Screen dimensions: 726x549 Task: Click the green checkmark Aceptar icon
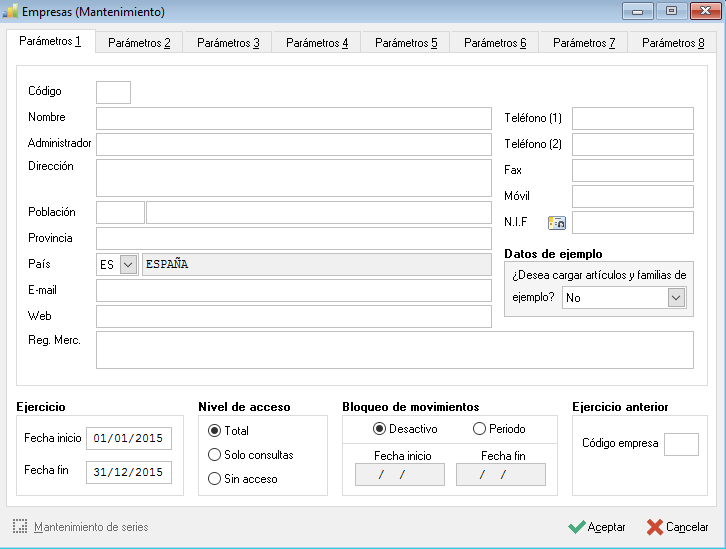[576, 527]
